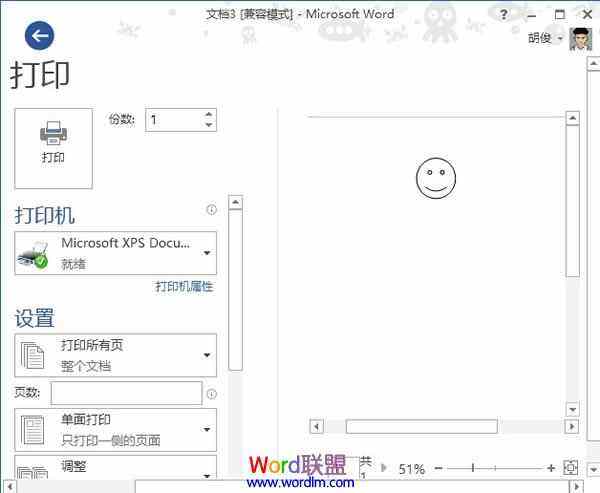Image resolution: width=600 pixels, height=493 pixels.
Task: Expand the 单面打印 one-sided printing dropdown
Action: (x=116, y=430)
